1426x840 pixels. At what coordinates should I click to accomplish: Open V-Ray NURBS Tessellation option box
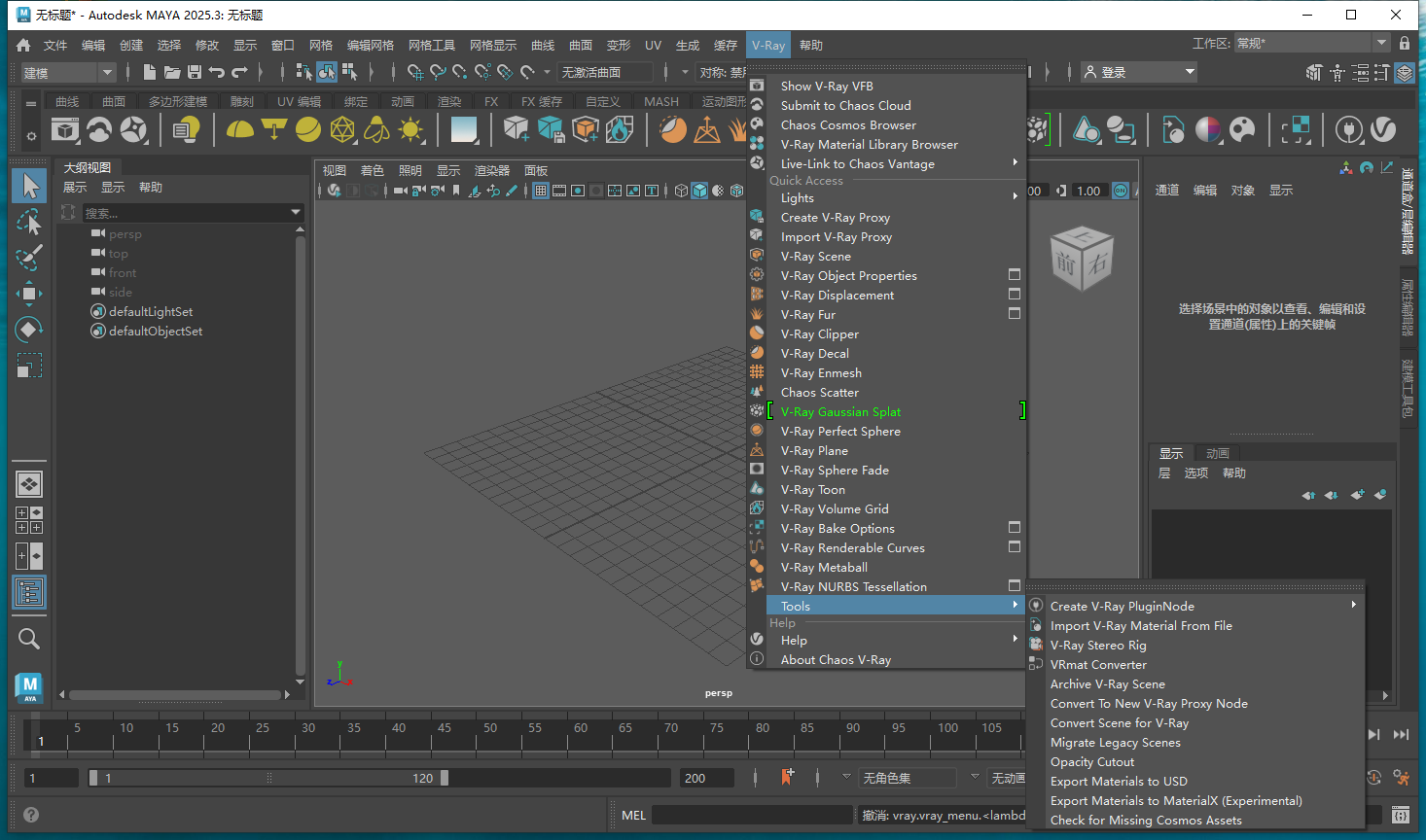(x=1015, y=586)
